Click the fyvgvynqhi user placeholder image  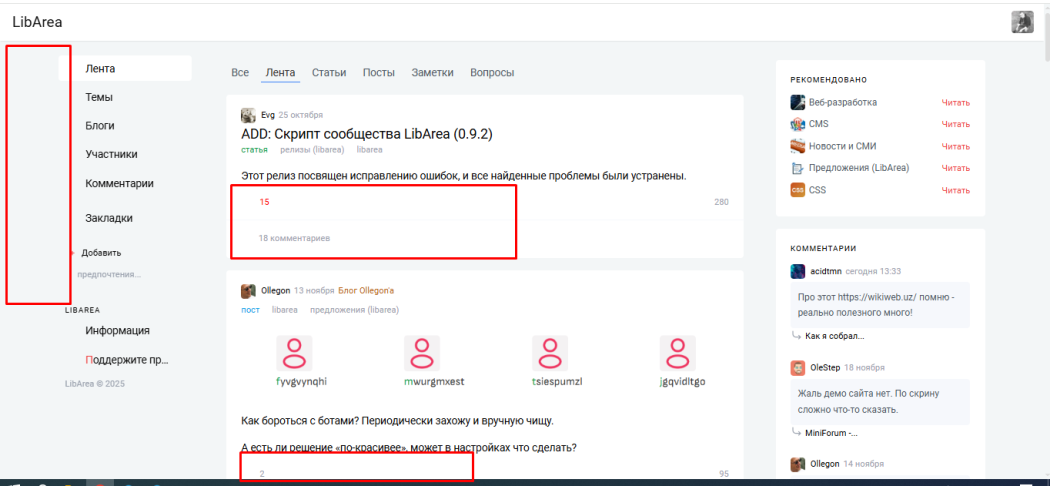tap(294, 353)
